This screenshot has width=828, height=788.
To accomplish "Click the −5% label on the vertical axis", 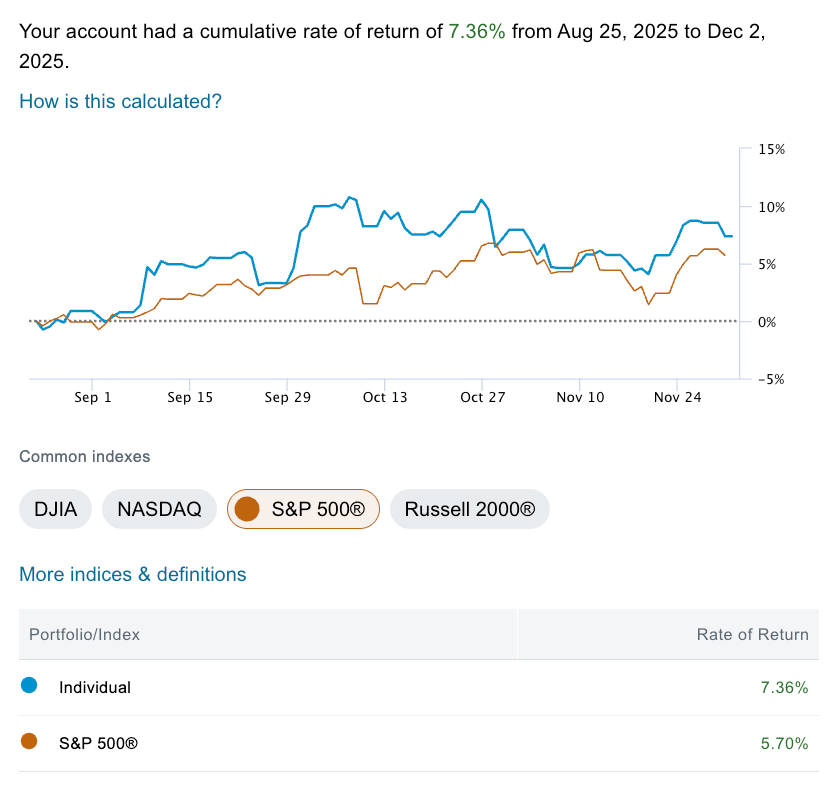I will pos(772,379).
